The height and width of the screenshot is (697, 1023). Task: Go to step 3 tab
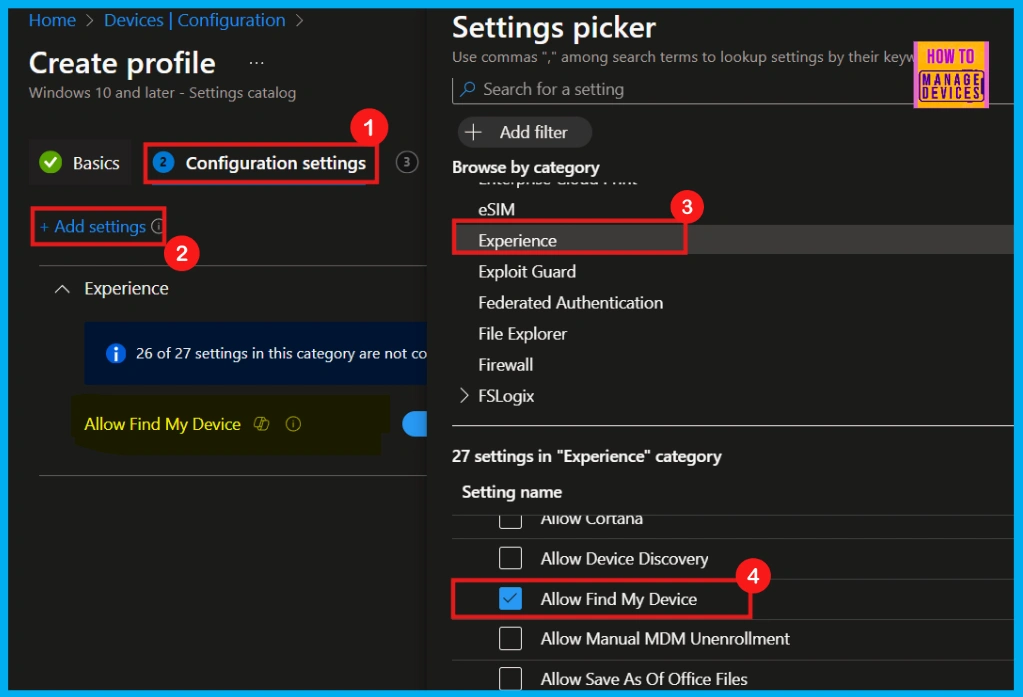(407, 162)
